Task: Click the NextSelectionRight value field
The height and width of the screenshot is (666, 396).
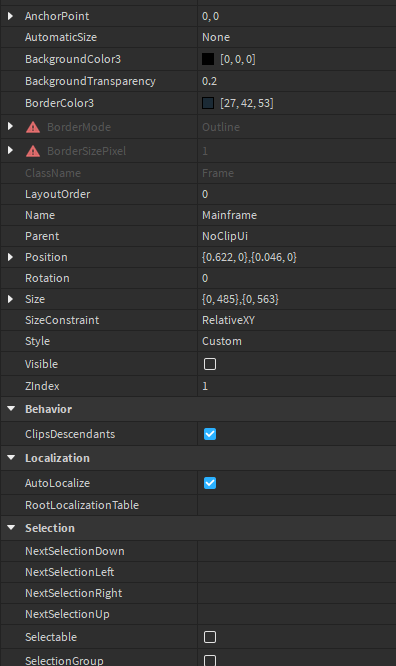Action: (297, 593)
